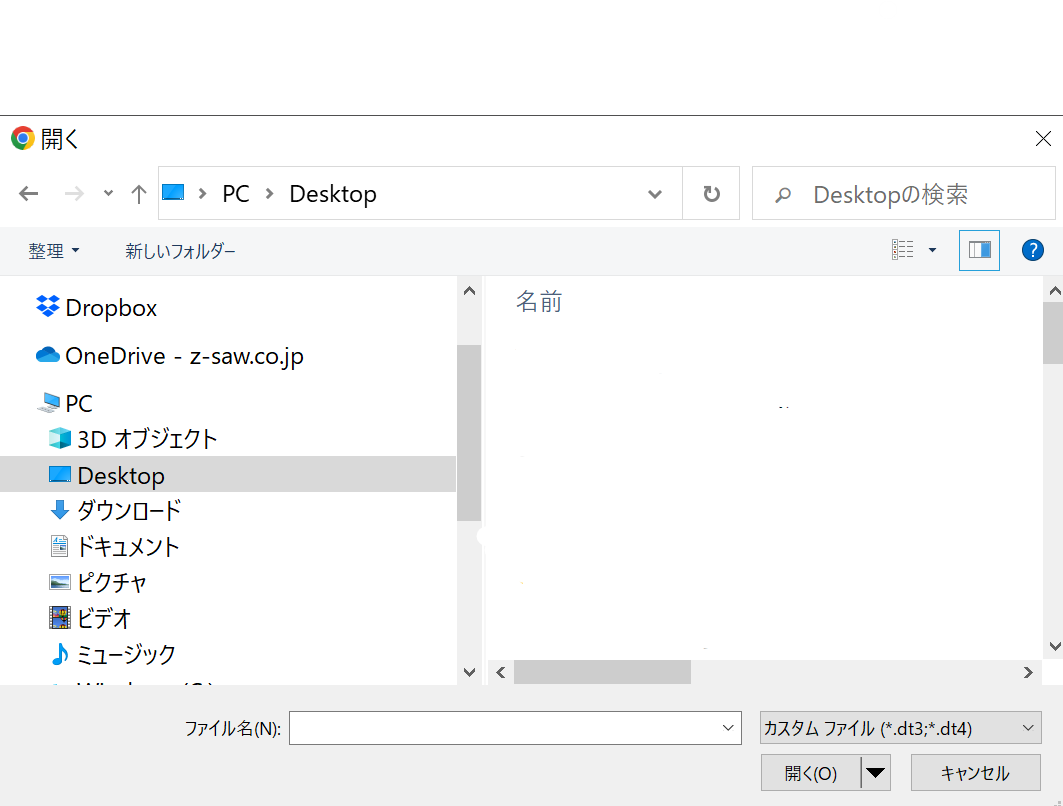Viewport: 1063px width, 806px height.
Task: Open the address bar path dropdown
Action: coord(654,193)
